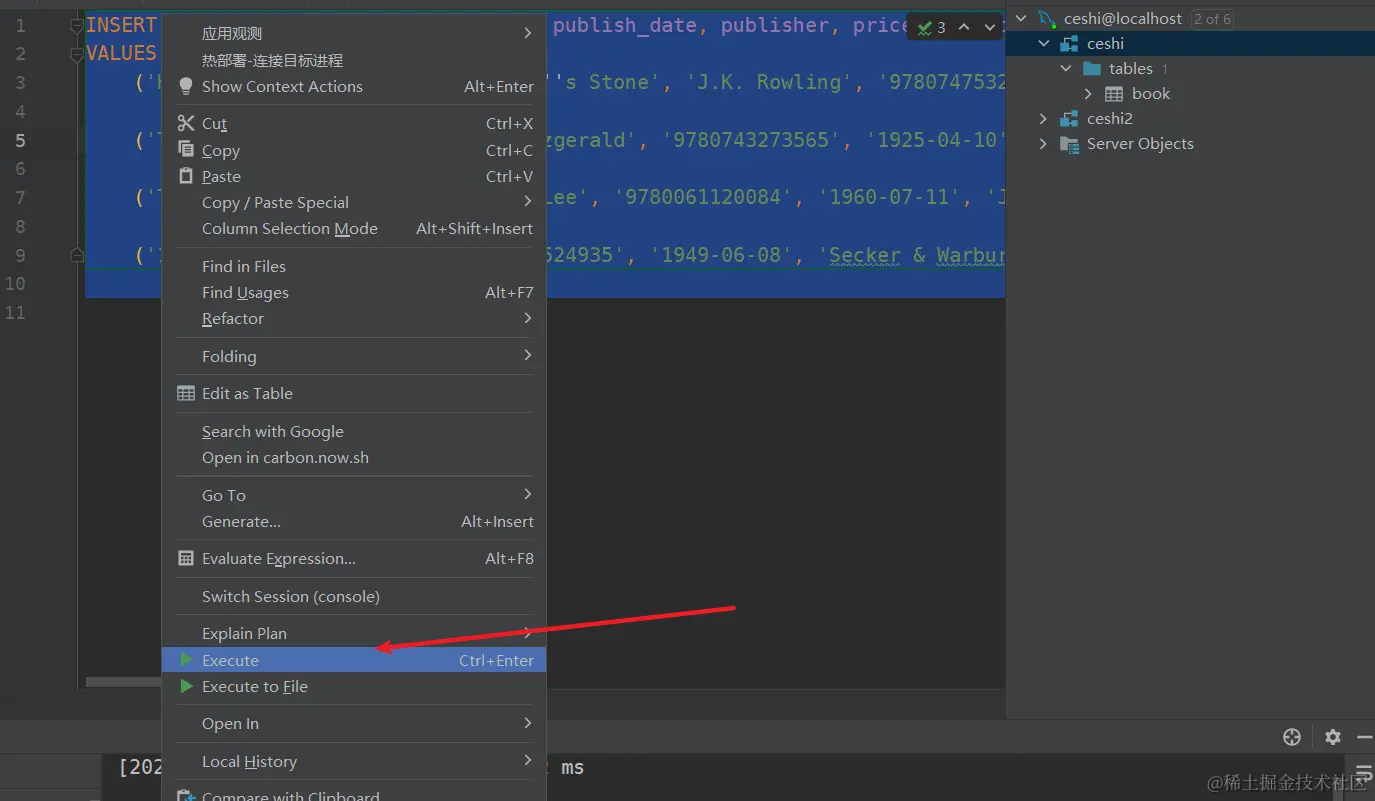Click the scissors Cut icon
Image resolution: width=1375 pixels, height=801 pixels.
pos(185,123)
